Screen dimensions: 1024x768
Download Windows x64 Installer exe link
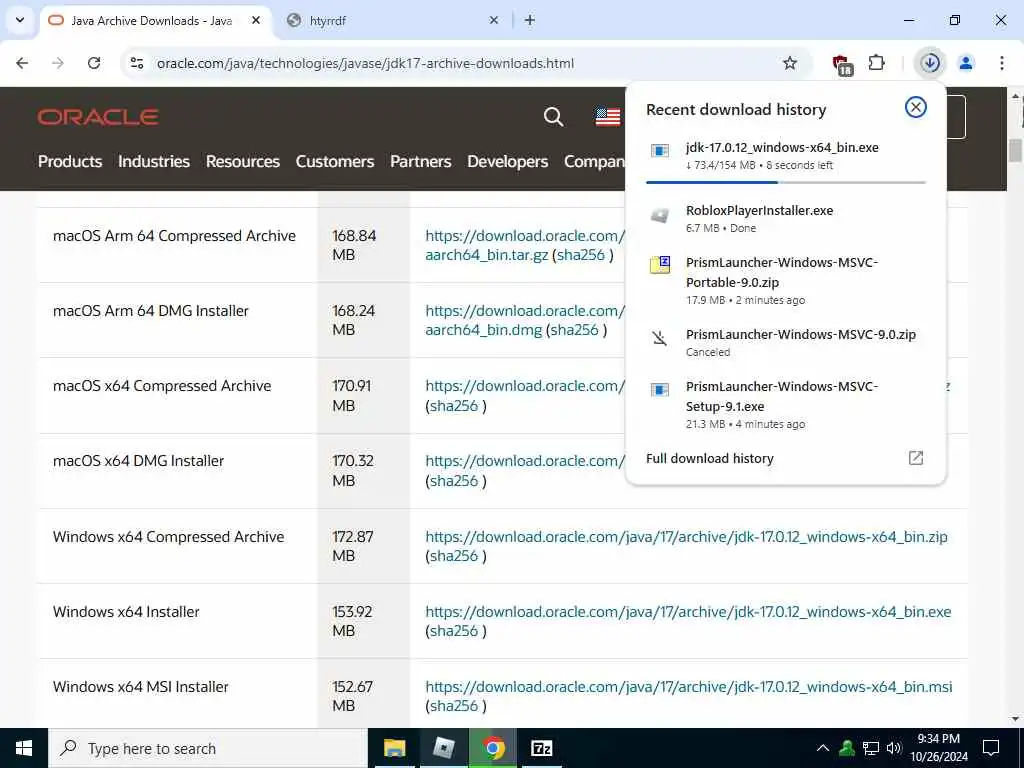[x=688, y=612]
